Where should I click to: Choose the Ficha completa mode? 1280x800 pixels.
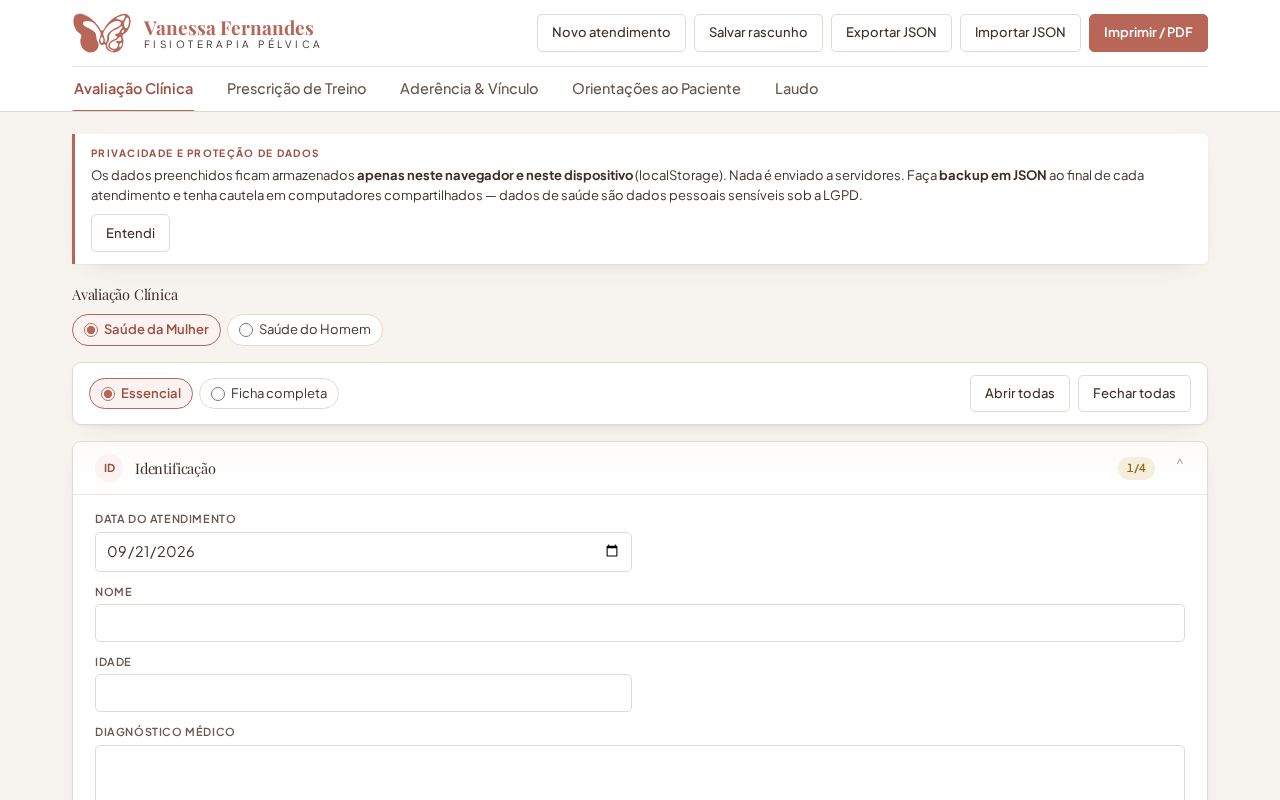pos(269,394)
